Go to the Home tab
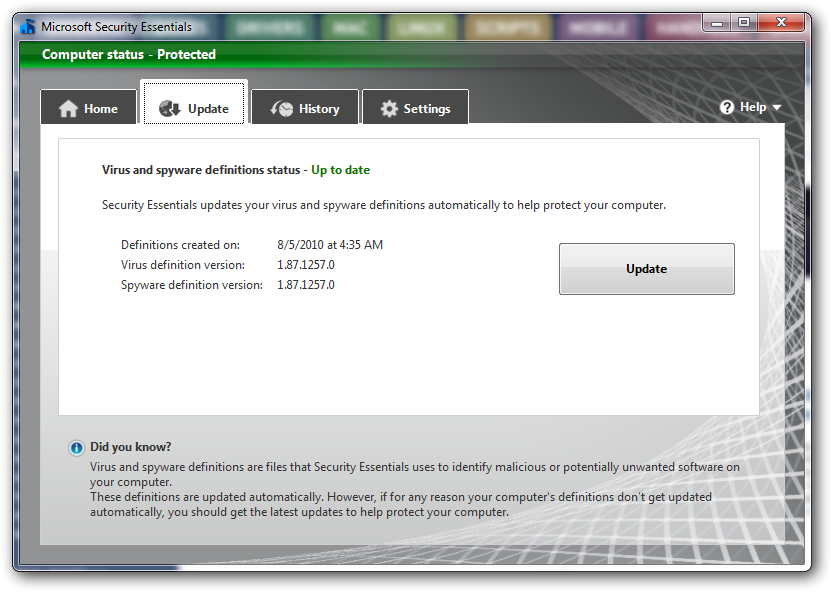This screenshot has height=592, width=832. click(89, 107)
